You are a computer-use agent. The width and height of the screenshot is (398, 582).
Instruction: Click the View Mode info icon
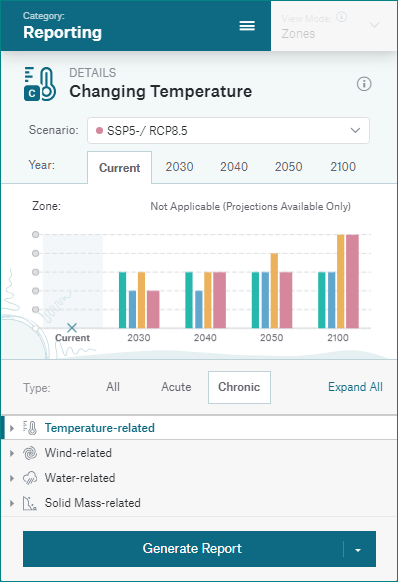tap(341, 17)
